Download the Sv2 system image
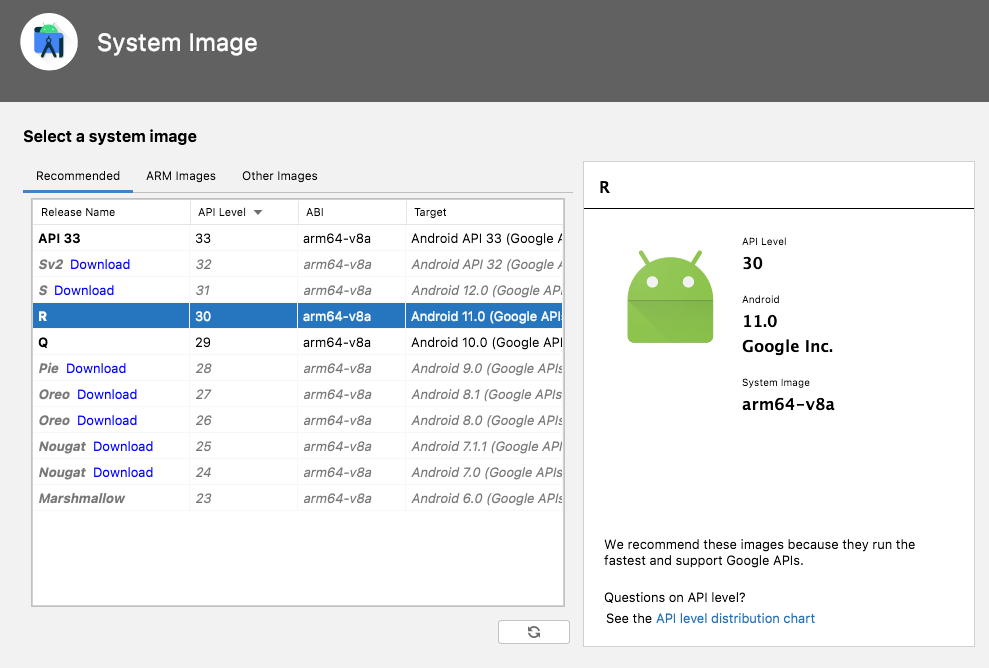The height and width of the screenshot is (668, 989). click(100, 264)
